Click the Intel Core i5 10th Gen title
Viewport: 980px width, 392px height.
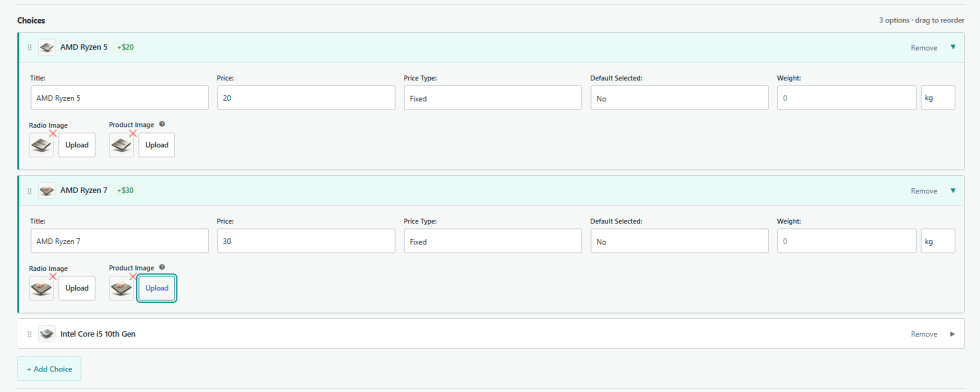tap(98, 334)
